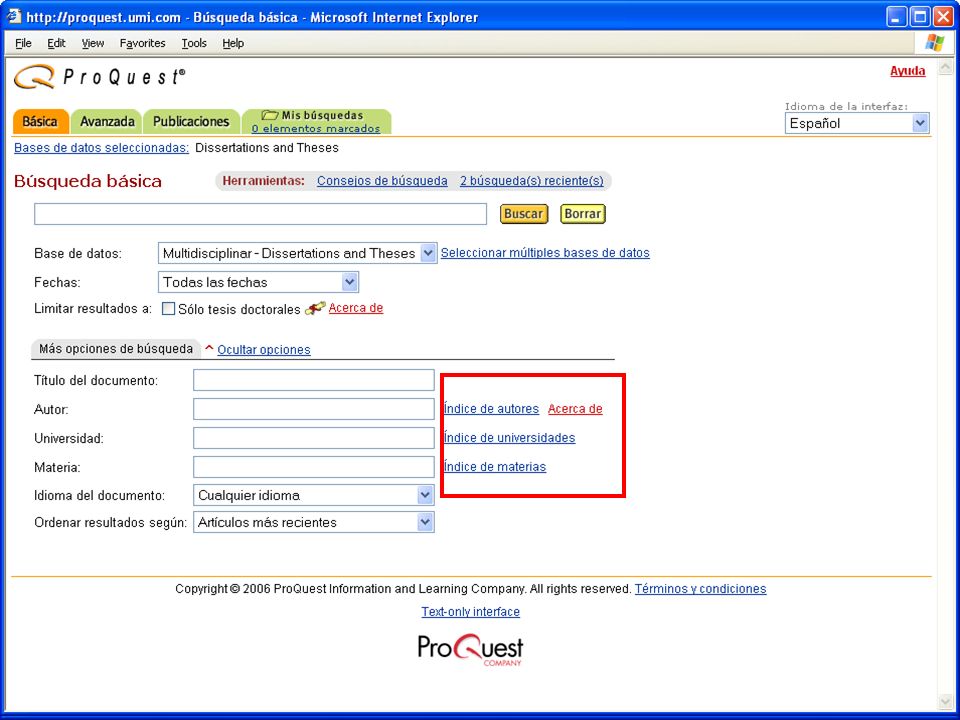This screenshot has width=960, height=720.
Task: Click the scrollbar up arrow
Action: coord(945,66)
